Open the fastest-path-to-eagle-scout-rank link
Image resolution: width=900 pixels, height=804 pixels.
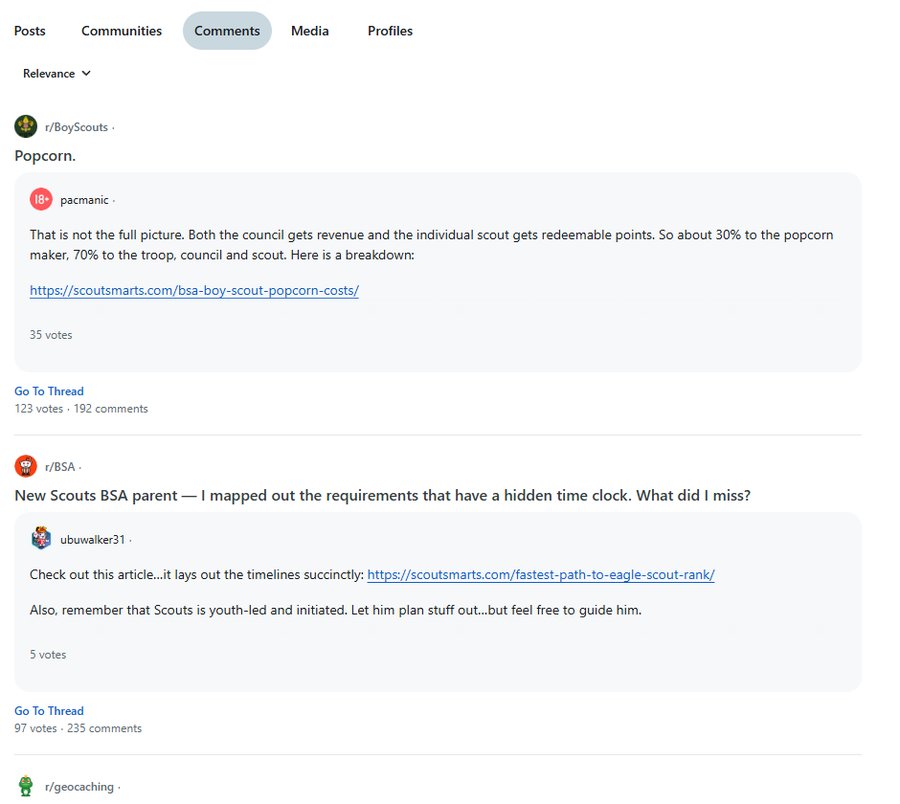(x=541, y=574)
